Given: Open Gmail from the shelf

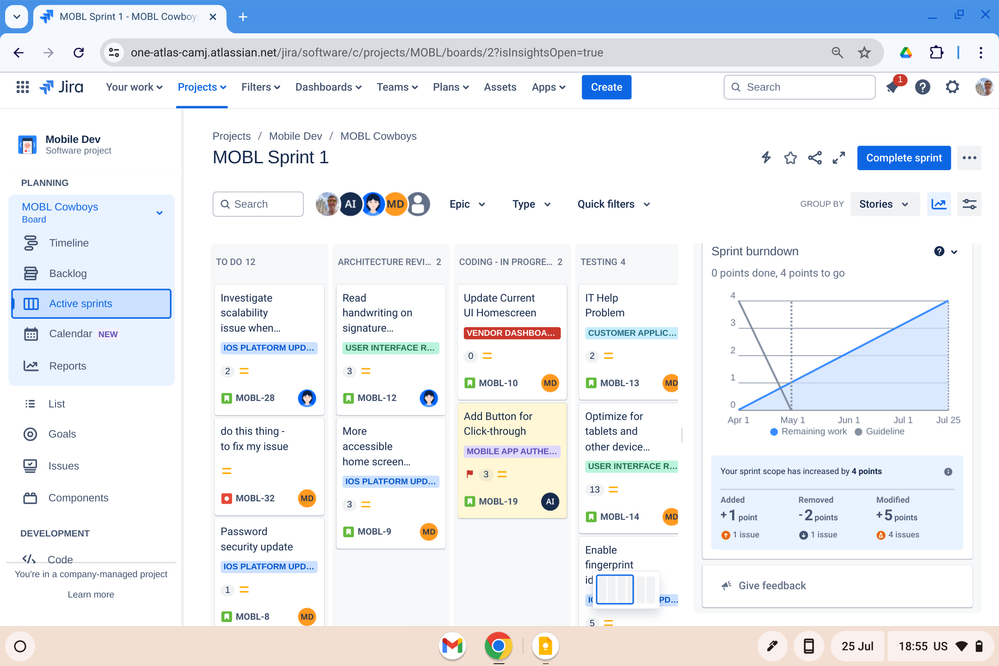Looking at the screenshot, I should [452, 646].
